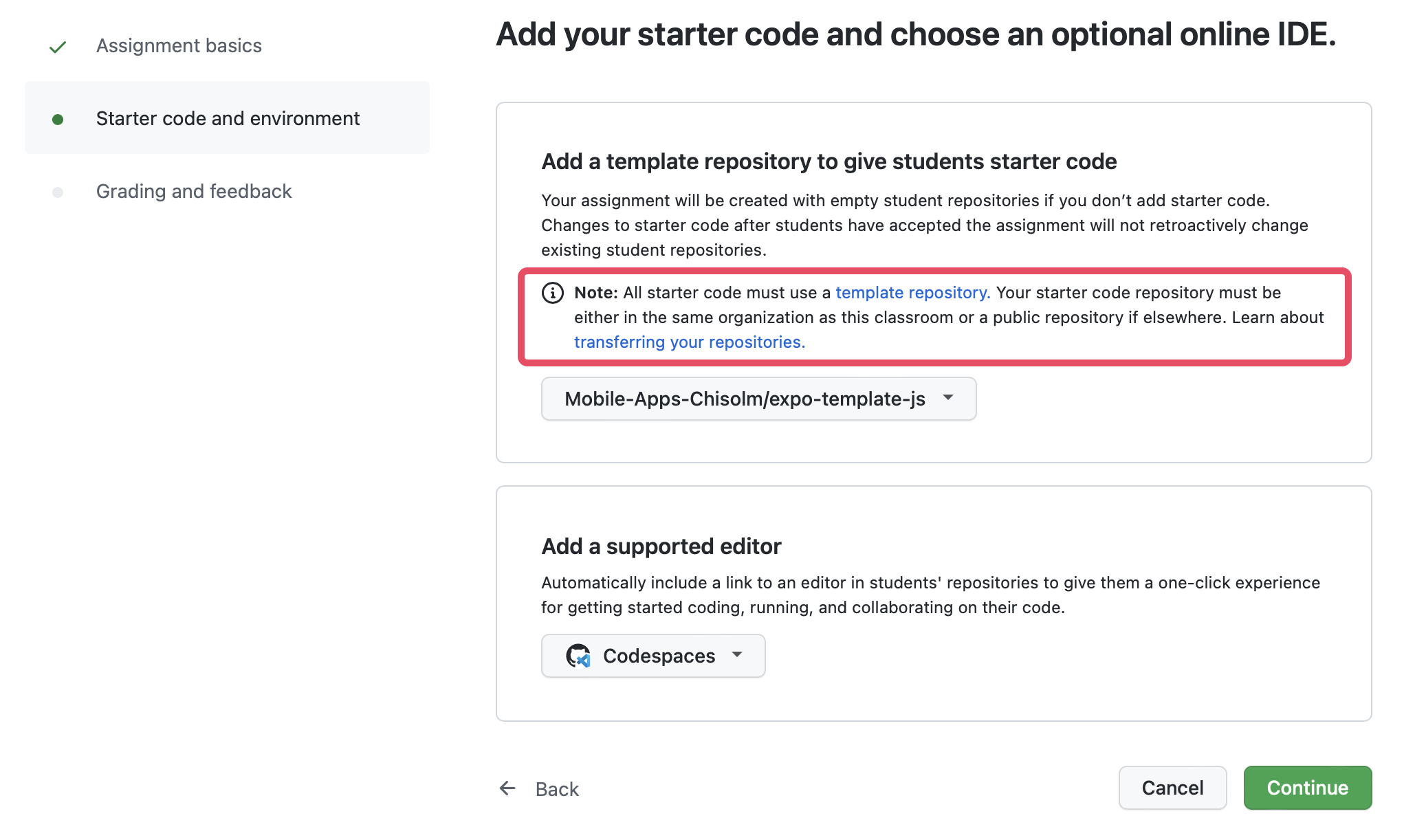Click the green checkmark beside Assignment basics
This screenshot has height=840, width=1415.
point(58,47)
